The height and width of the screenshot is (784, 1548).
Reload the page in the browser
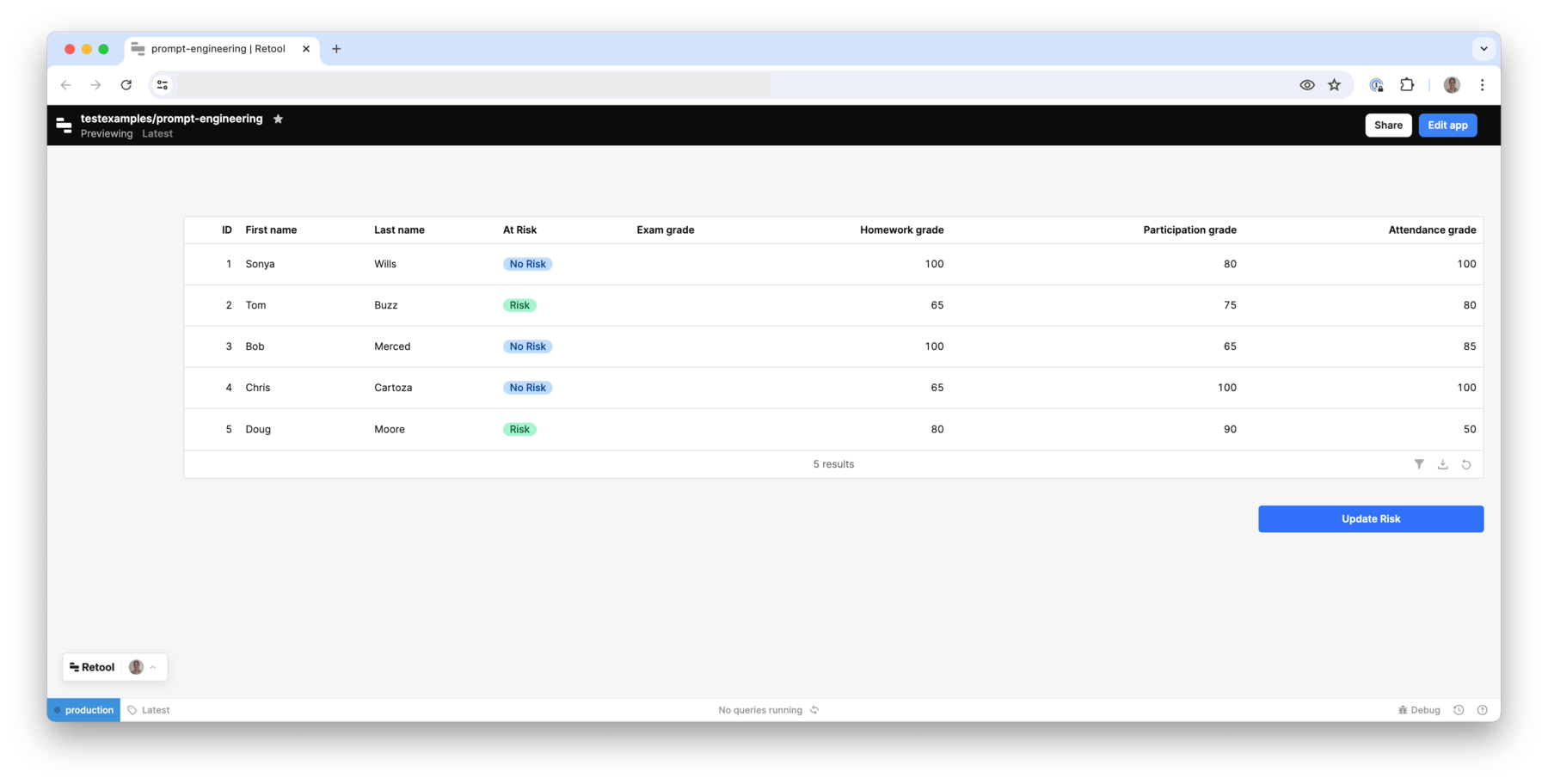point(126,85)
